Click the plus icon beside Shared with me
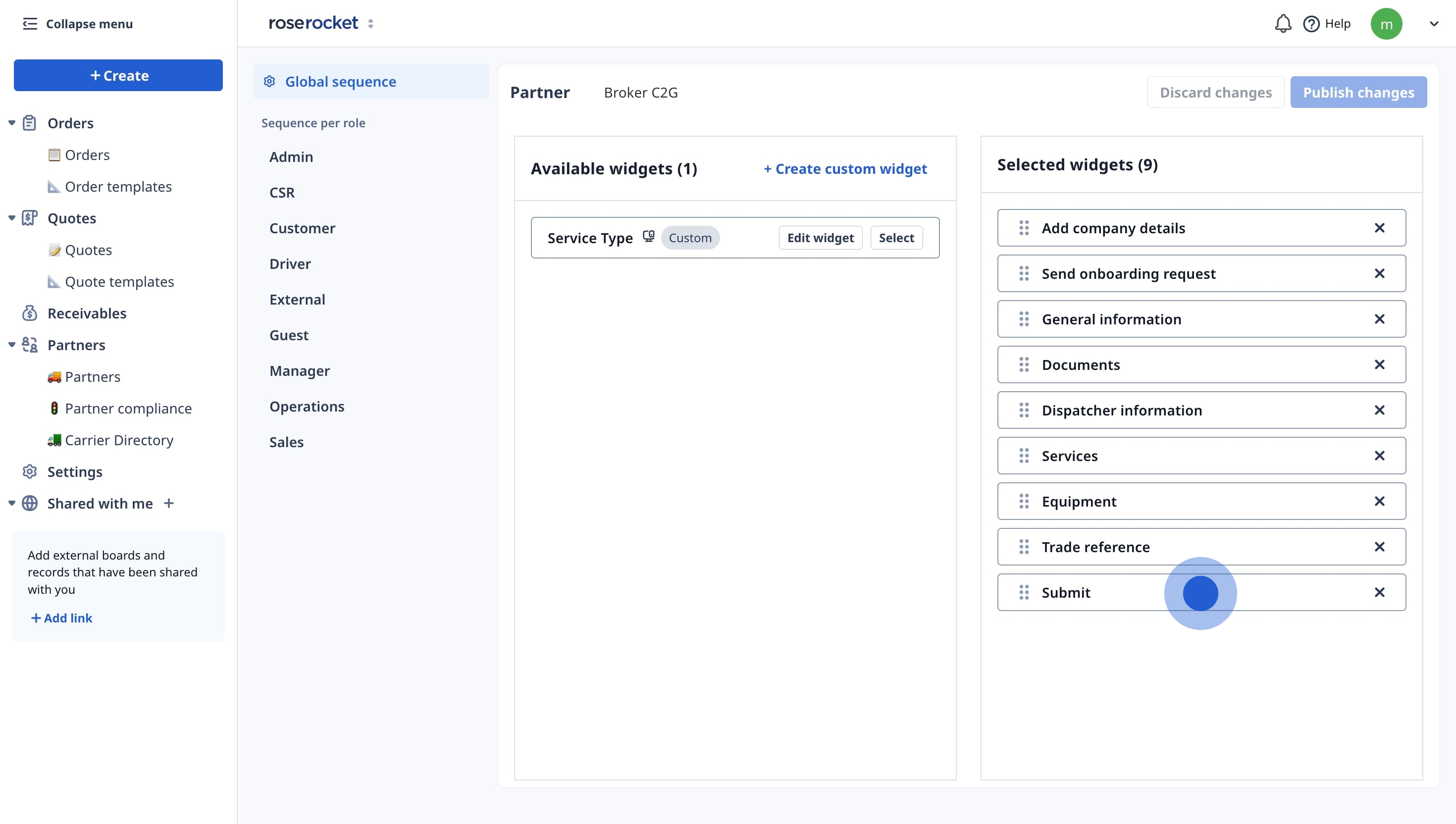The width and height of the screenshot is (1456, 824). 169,503
